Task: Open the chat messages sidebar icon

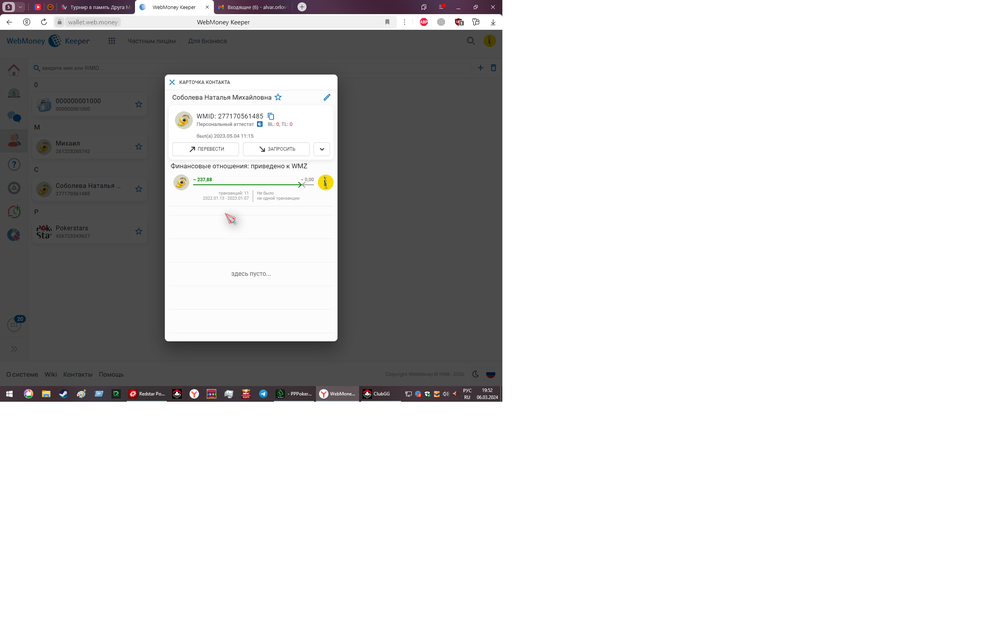Action: pos(14,116)
